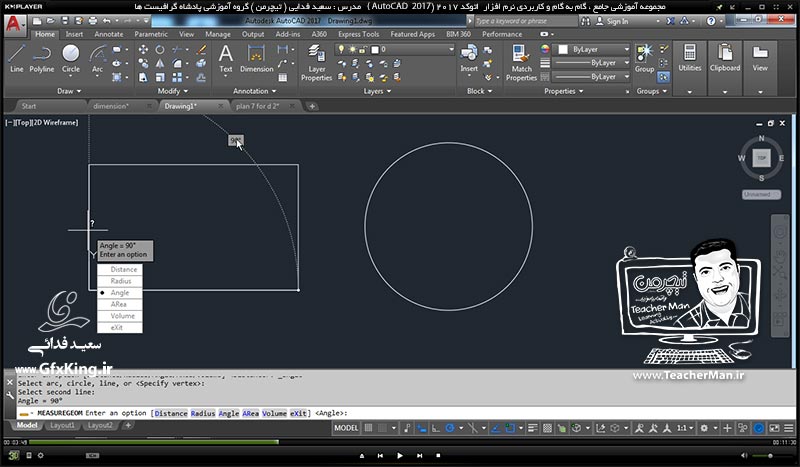Viewport: 800px width, 467px height.
Task: Expand the Draw panel
Action: tap(69, 91)
